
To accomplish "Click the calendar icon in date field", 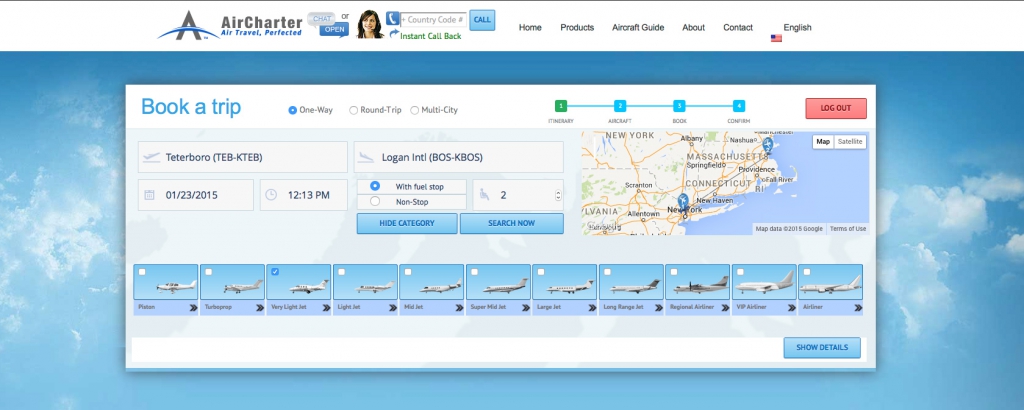I will pyautogui.click(x=150, y=195).
